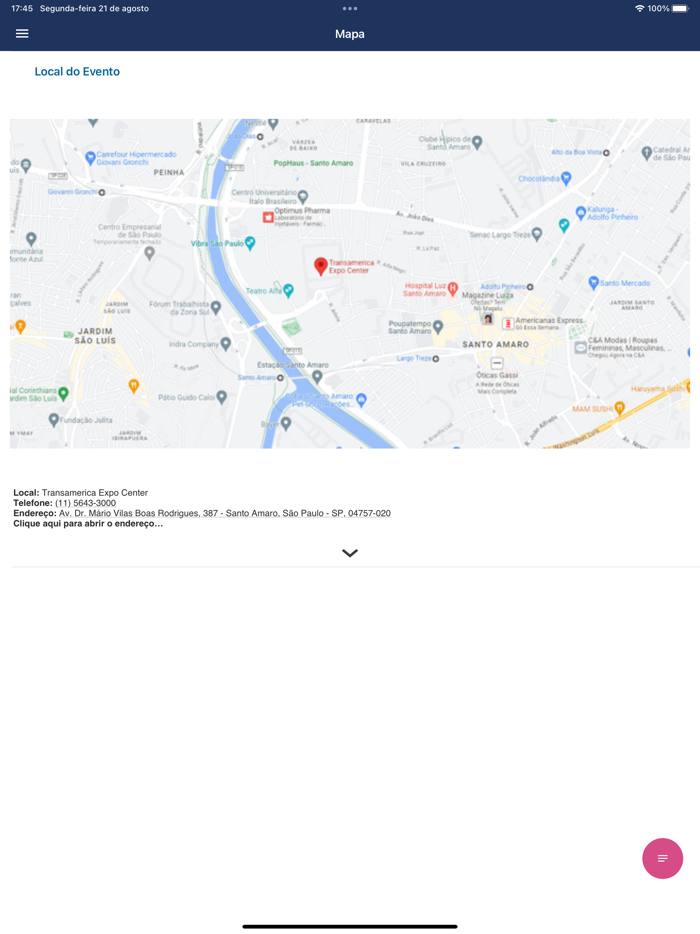Tap the MAM SUSHI restaurant pin
The image size is (700, 934).
620,408
